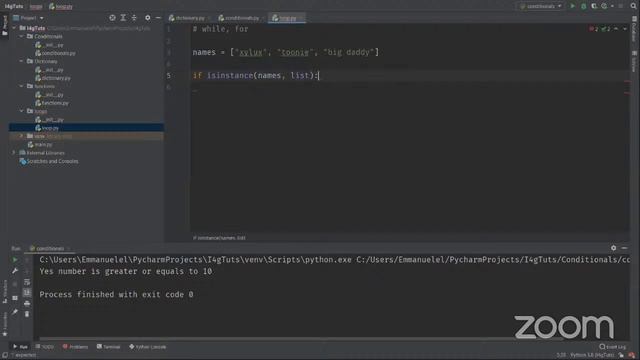The height and width of the screenshot is (360, 640).
Task: Open main.py in project tree
Action: pos(40,144)
